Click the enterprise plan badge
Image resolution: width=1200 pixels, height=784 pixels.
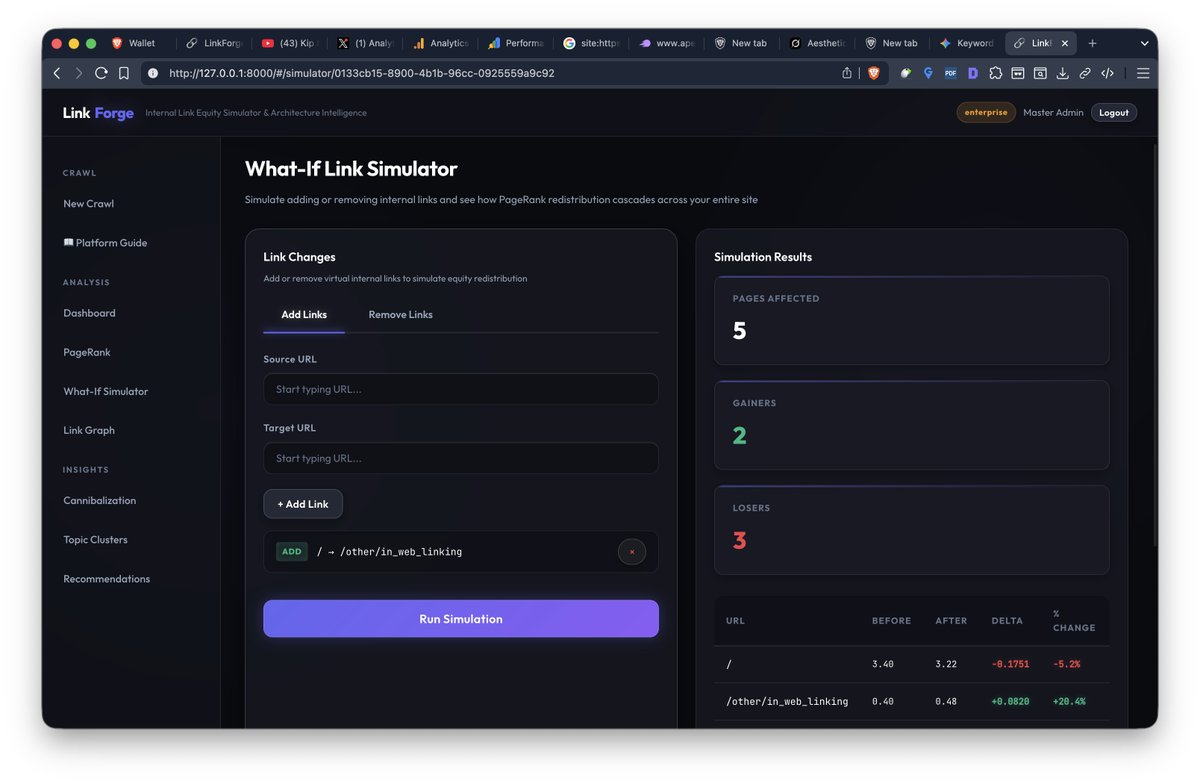(x=986, y=113)
